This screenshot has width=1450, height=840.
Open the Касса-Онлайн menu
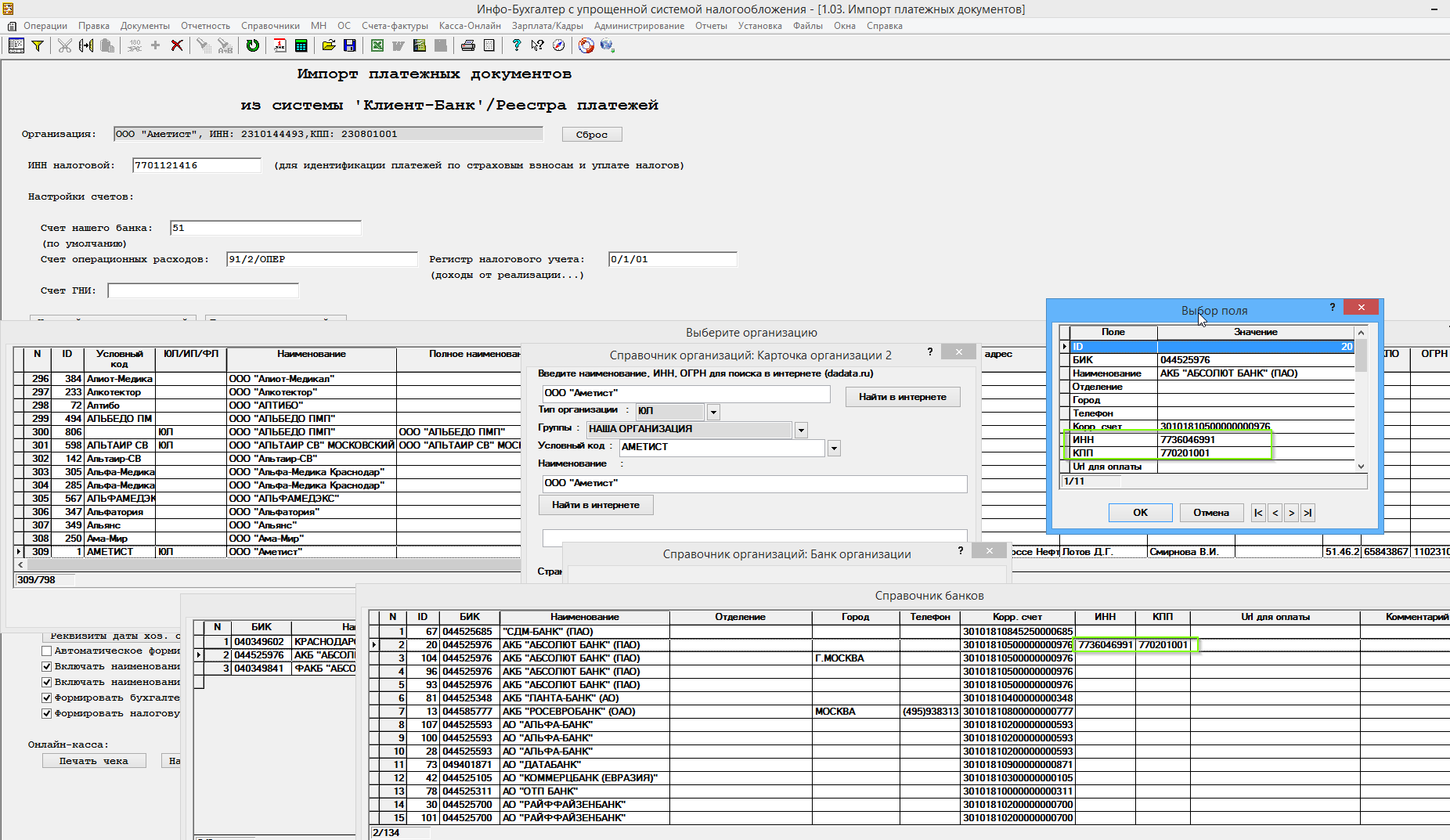coord(470,26)
